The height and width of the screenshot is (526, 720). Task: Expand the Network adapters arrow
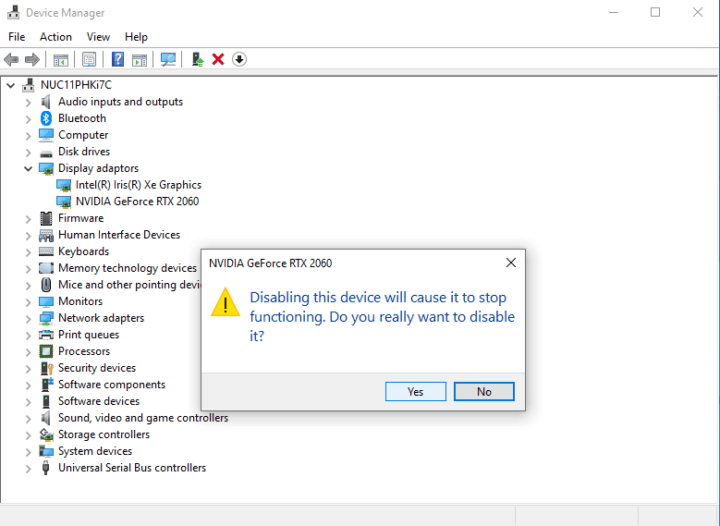point(28,319)
